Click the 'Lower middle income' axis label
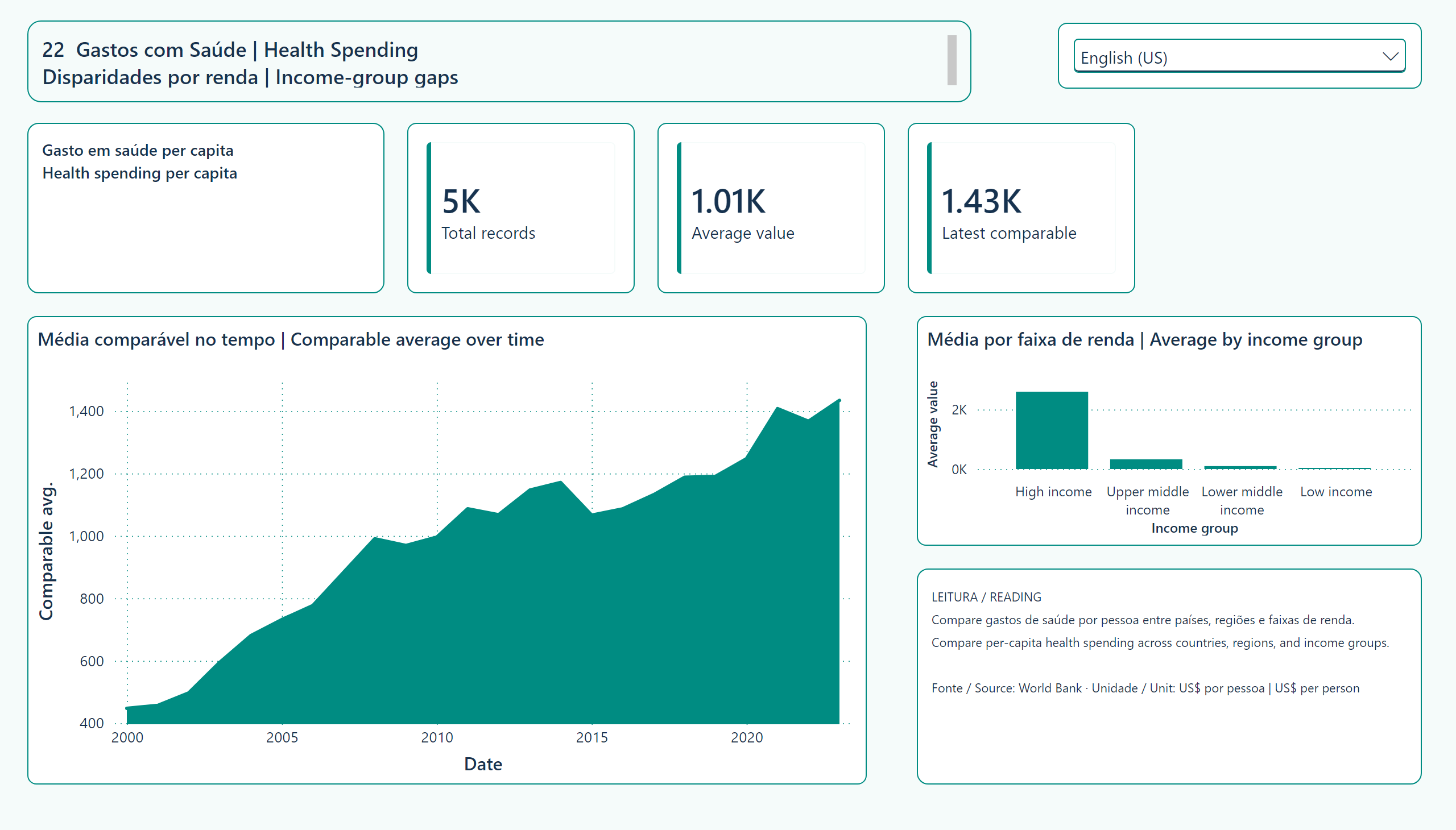The image size is (1456, 830). pyautogui.click(x=1242, y=500)
